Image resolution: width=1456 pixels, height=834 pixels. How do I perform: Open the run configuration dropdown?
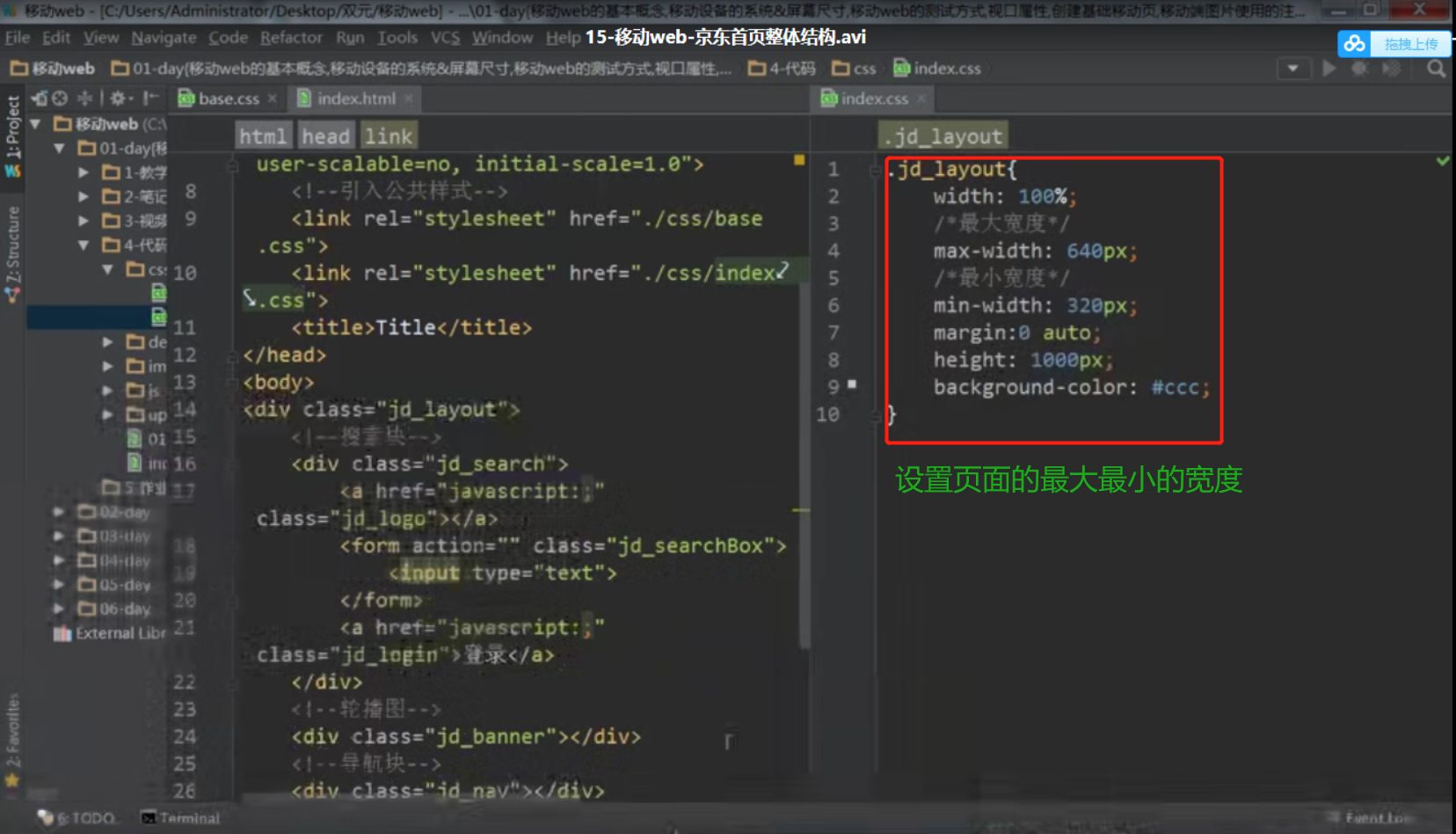(x=1292, y=69)
